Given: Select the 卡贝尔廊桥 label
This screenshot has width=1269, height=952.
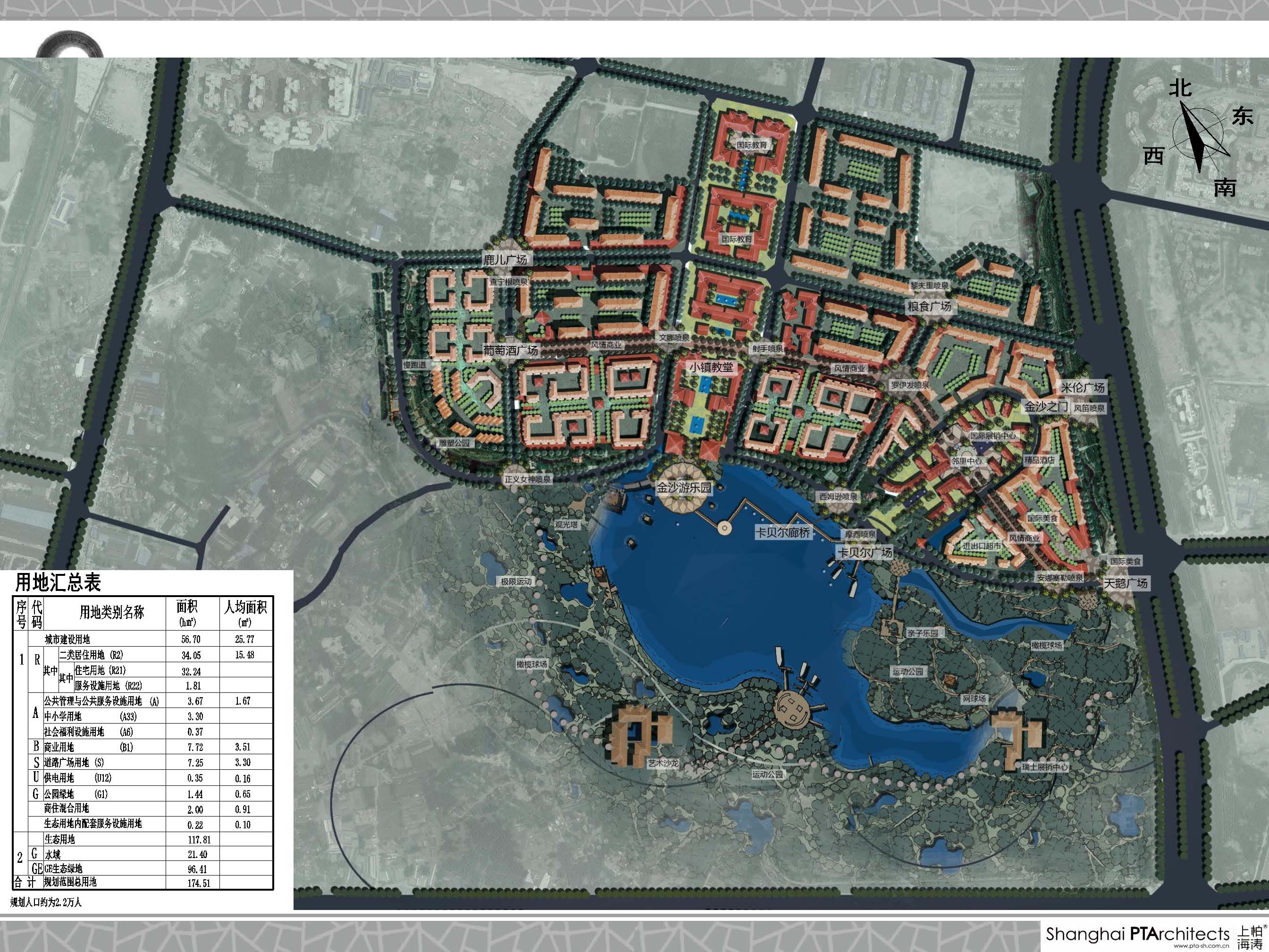Looking at the screenshot, I should point(783,532).
